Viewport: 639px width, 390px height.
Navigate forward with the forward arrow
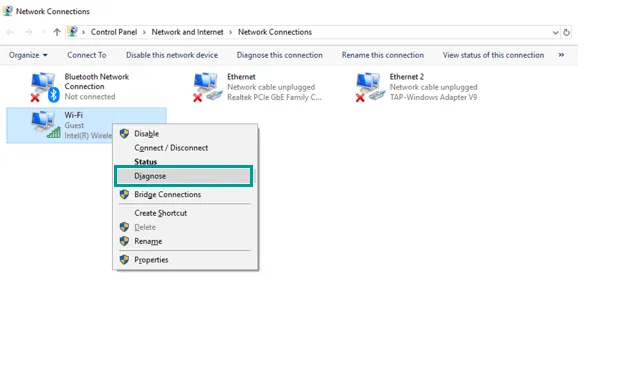tap(28, 32)
